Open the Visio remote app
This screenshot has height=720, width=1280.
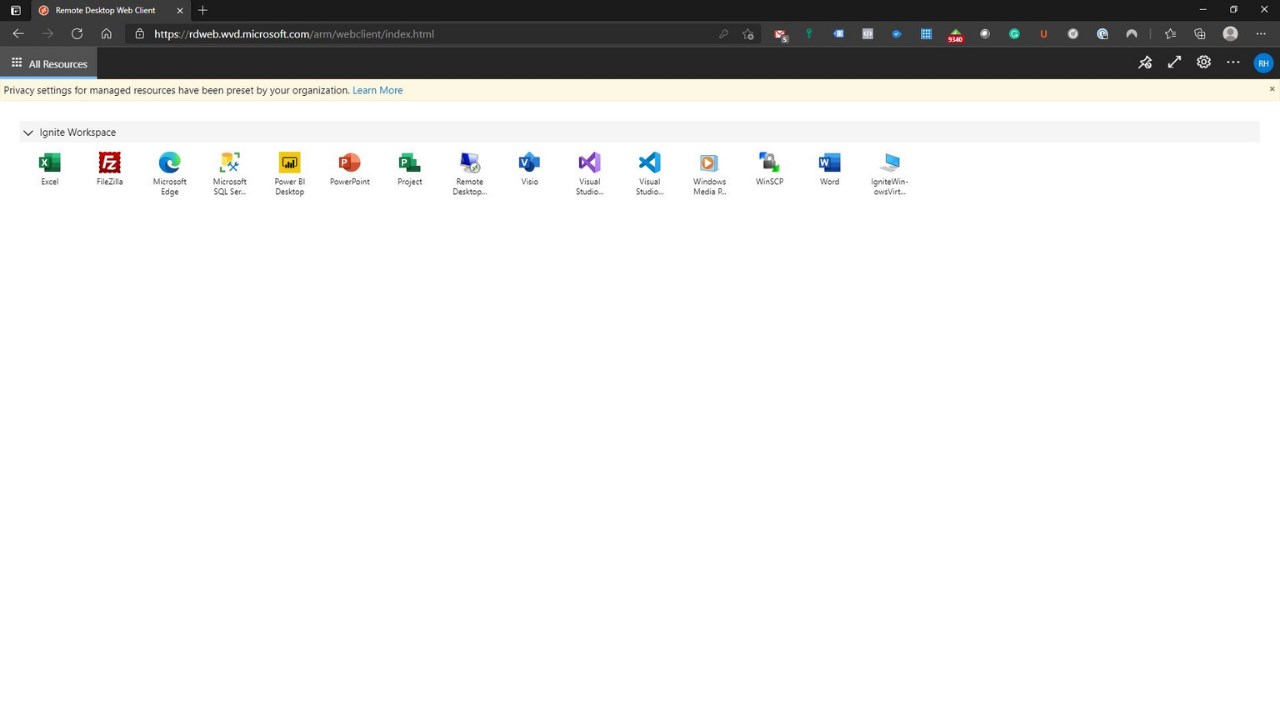(529, 168)
